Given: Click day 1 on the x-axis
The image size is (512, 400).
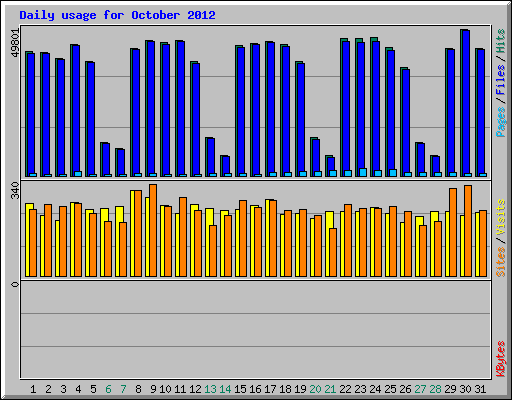Looking at the screenshot, I should point(33,389).
